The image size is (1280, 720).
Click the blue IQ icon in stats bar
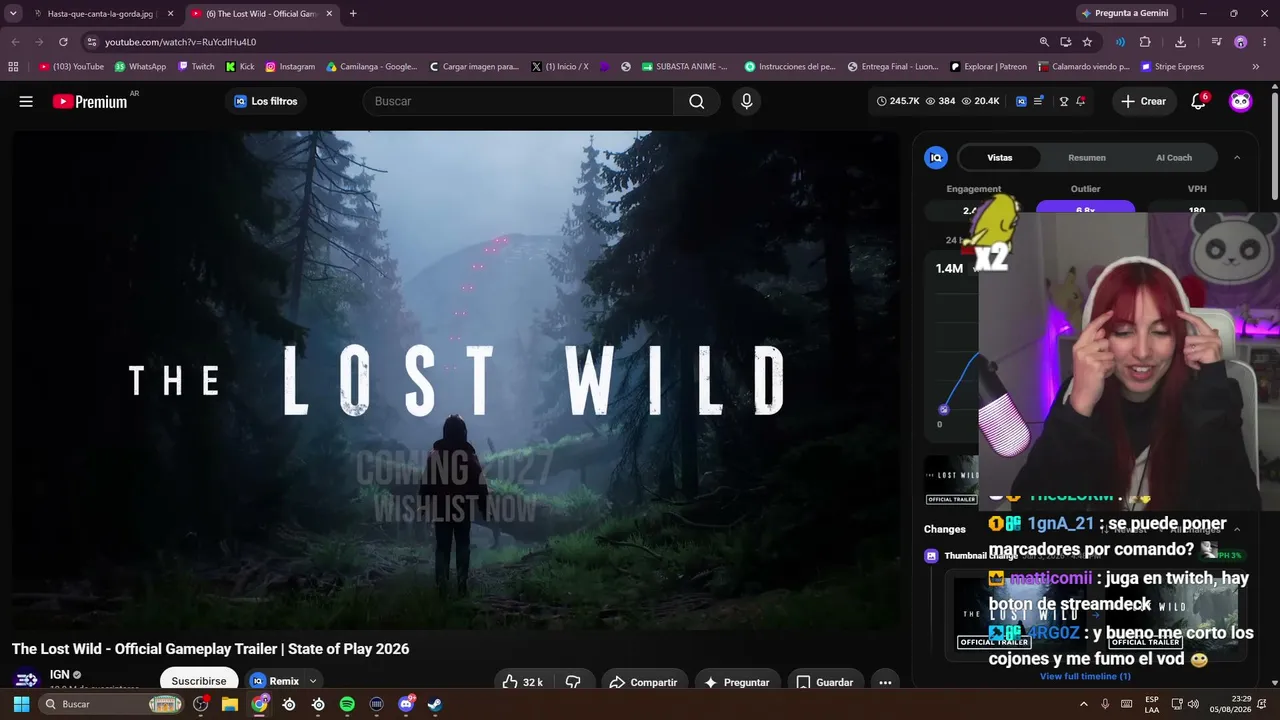pos(1021,101)
